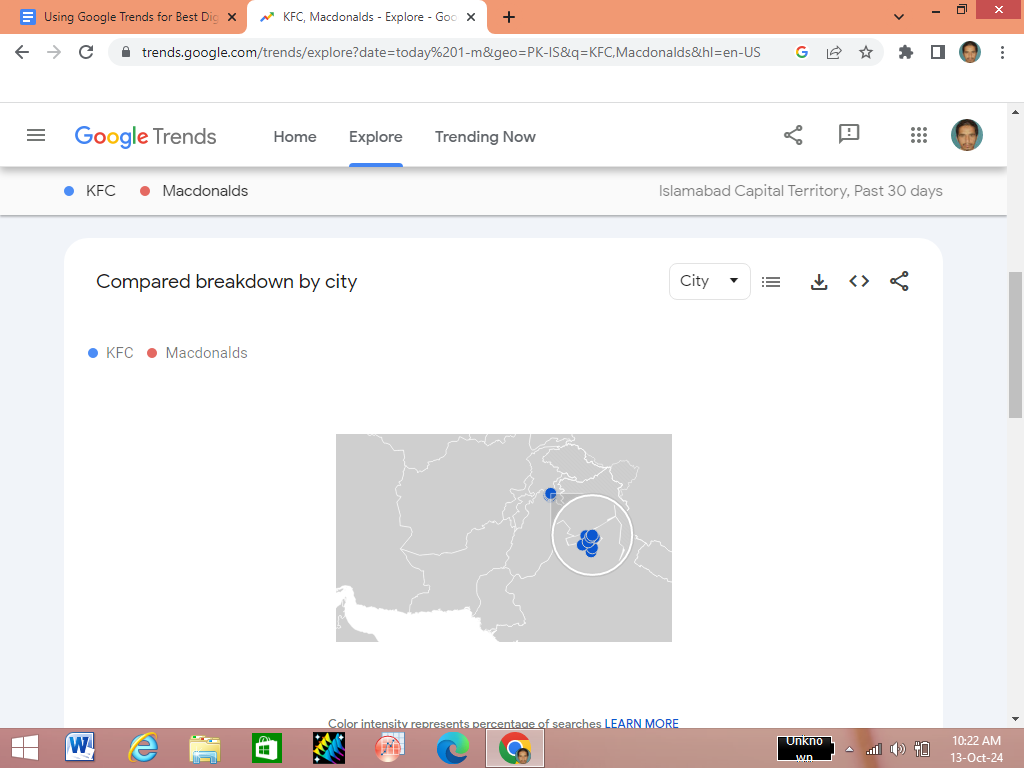Click the LEARN MORE link
The height and width of the screenshot is (768, 1024).
[x=641, y=723]
